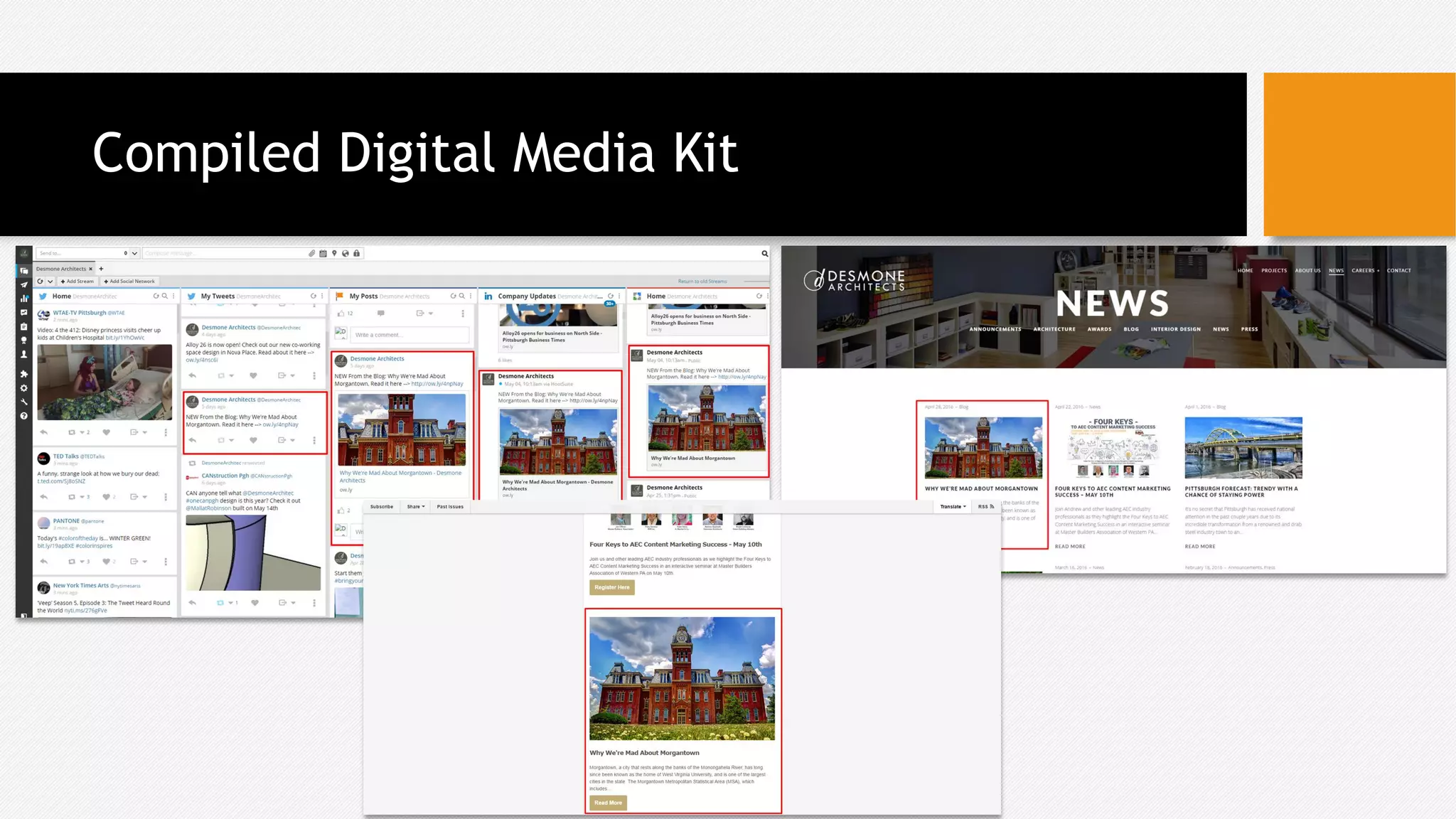
Task: Click in the Compose message field
Action: [x=224, y=254]
